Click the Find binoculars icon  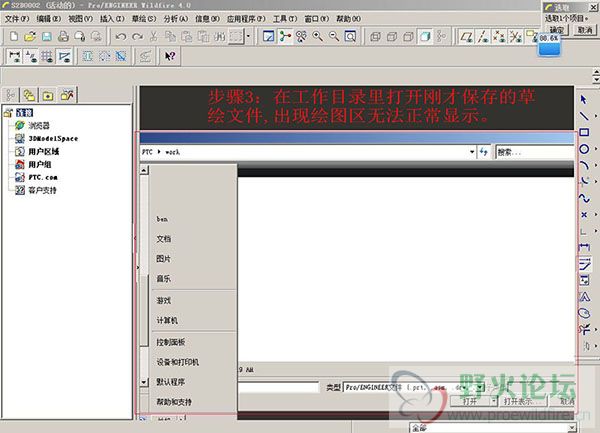(219, 37)
